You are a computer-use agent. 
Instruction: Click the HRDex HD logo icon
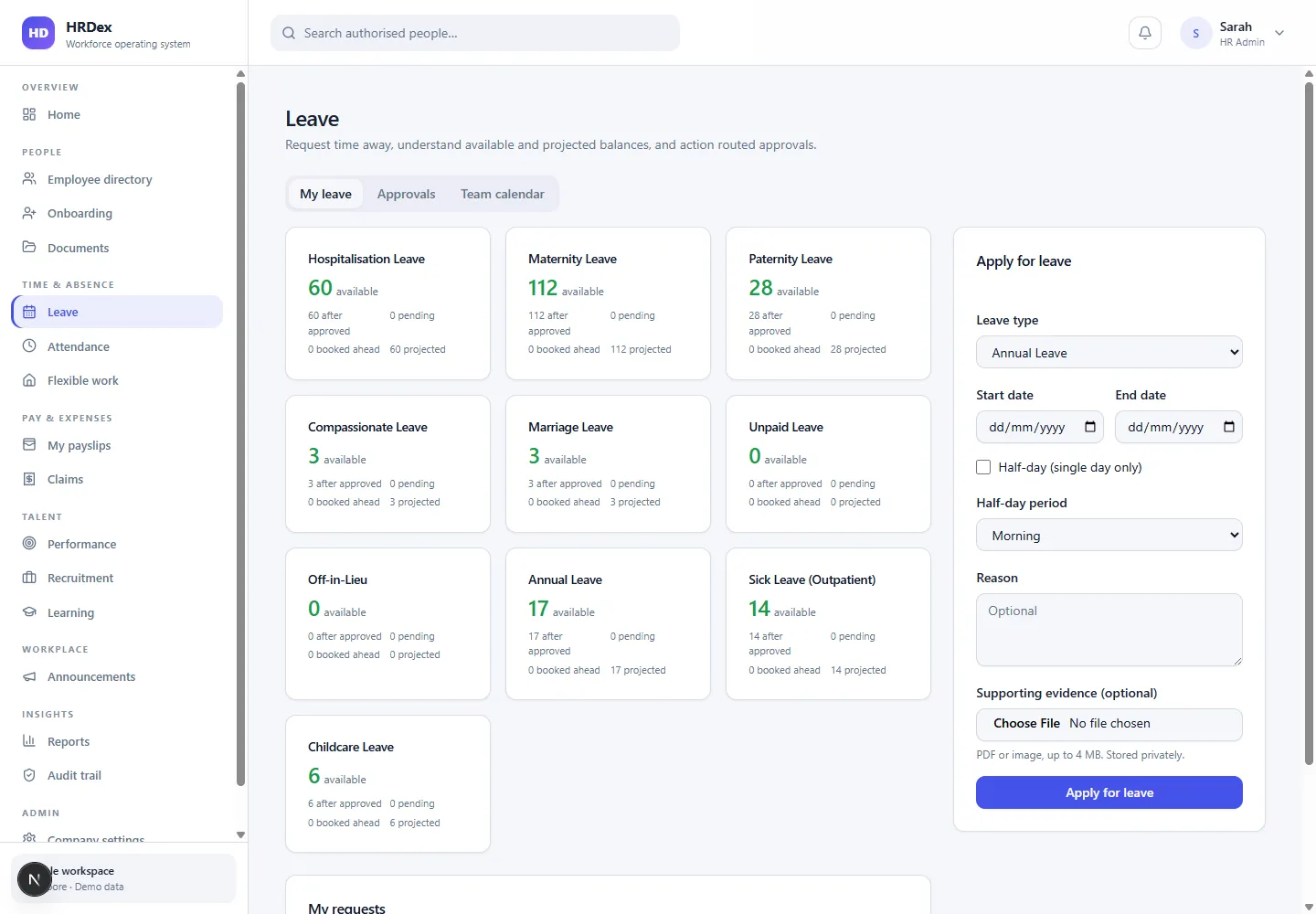pos(38,33)
